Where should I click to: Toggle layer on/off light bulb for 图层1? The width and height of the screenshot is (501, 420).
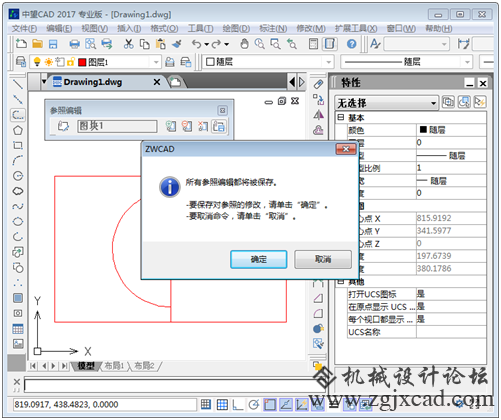pos(37,62)
